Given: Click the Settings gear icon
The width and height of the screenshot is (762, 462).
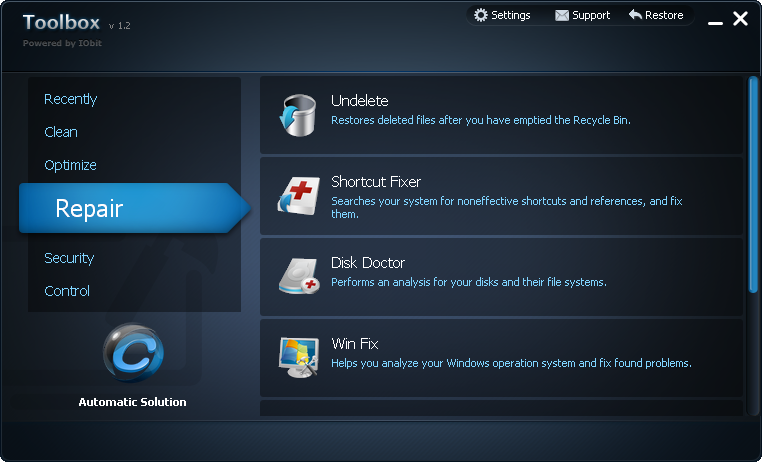Looking at the screenshot, I should (x=480, y=15).
